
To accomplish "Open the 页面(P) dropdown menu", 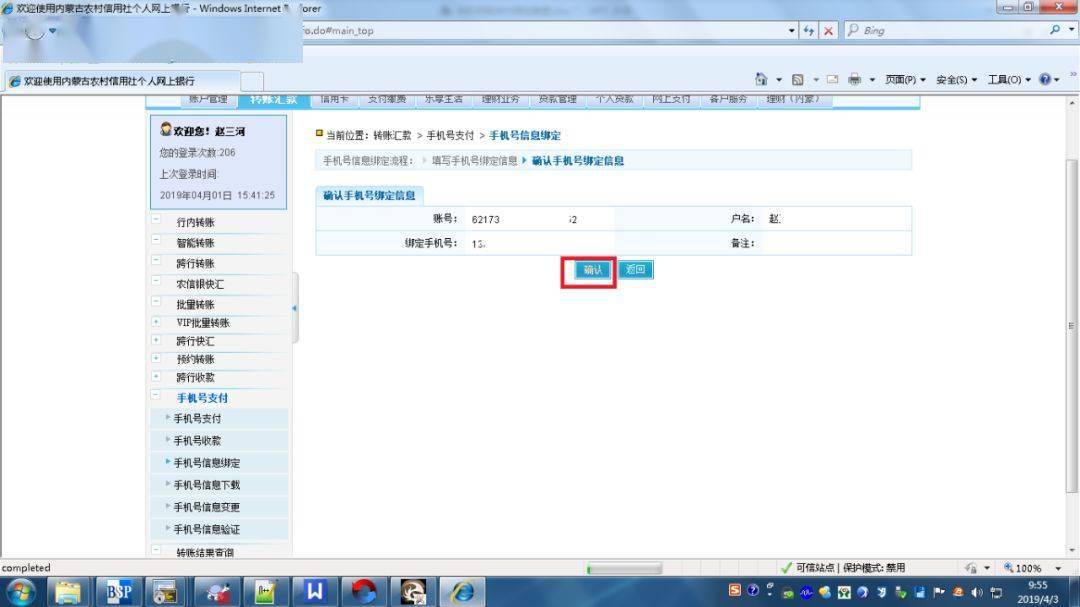I will (x=905, y=80).
